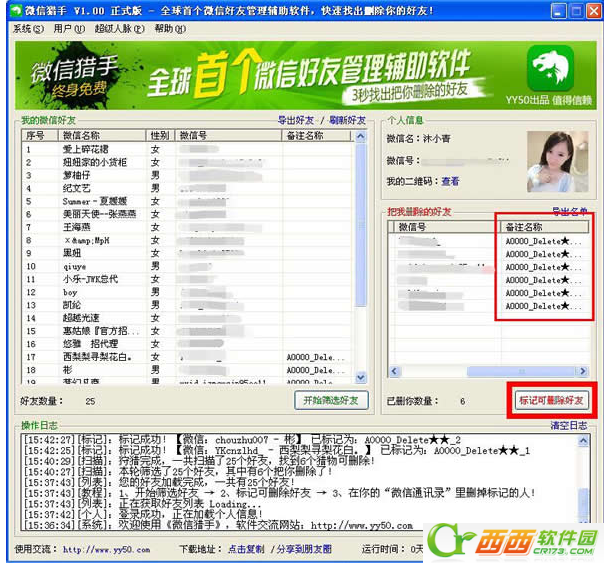The image size is (604, 563).
Task: Select friend row 纪文艺
Action: tap(188, 188)
